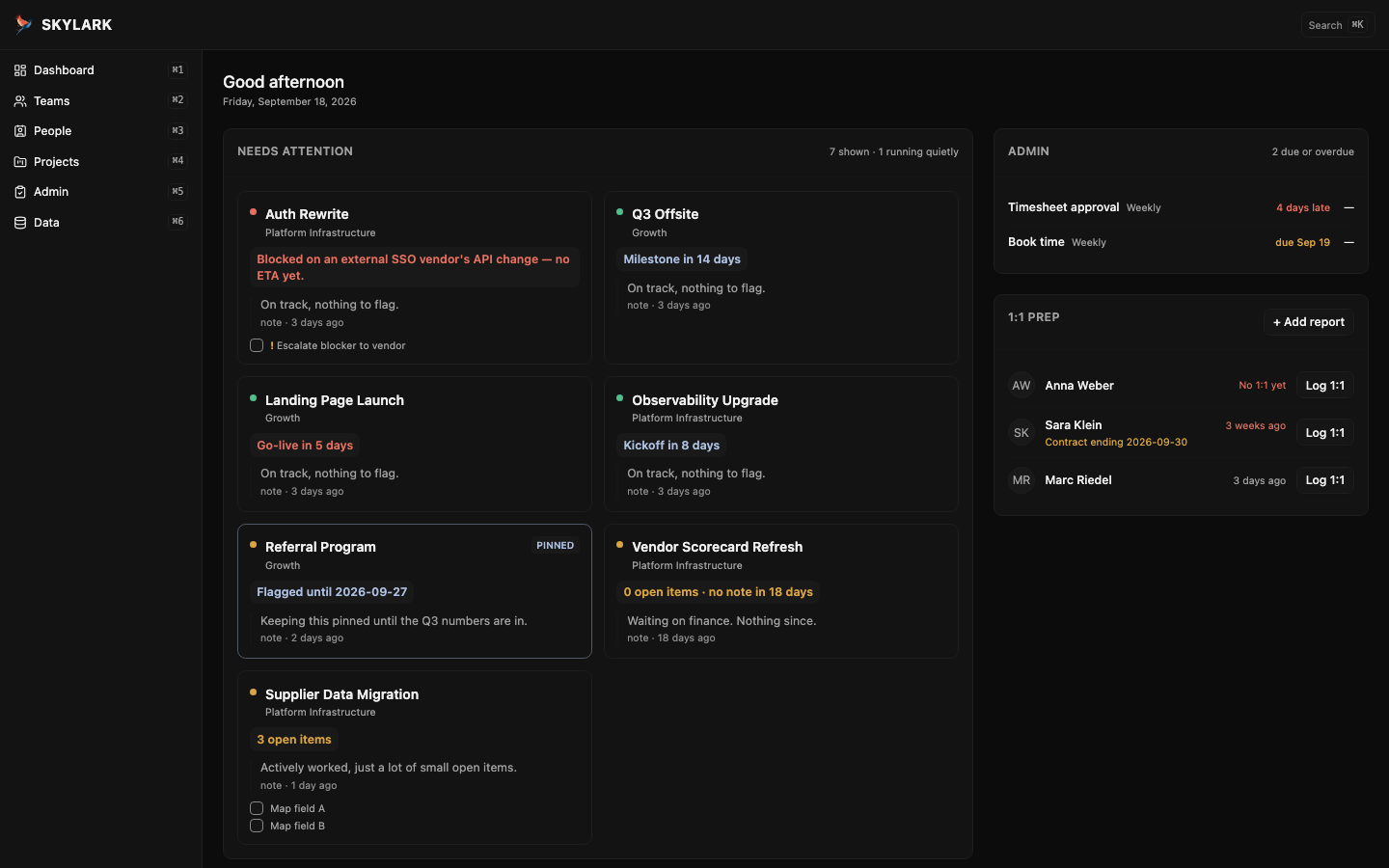Viewport: 1389px width, 868px height.
Task: Open the Data section
Action: [x=100, y=223]
